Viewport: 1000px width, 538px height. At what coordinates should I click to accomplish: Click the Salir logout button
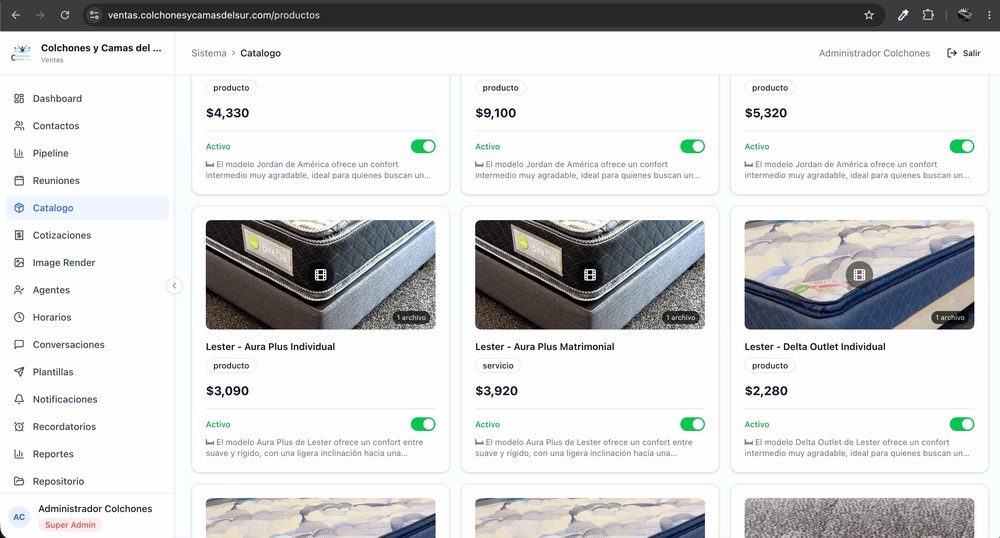(x=964, y=53)
